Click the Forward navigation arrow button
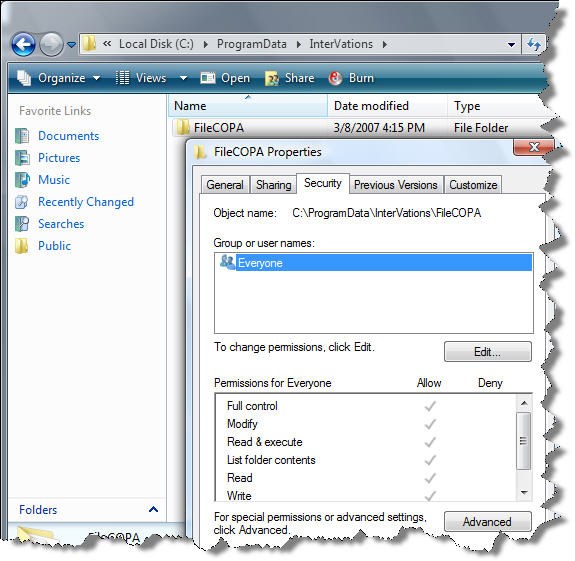This screenshot has height=561, width=575. [51, 45]
